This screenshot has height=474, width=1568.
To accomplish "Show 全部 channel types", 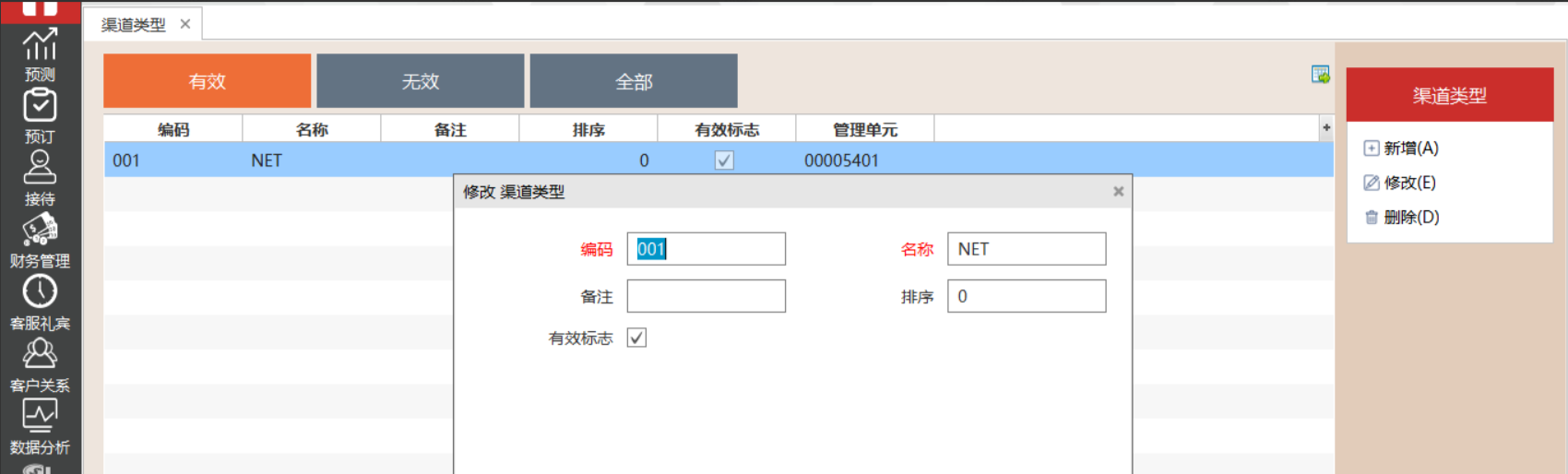I will point(634,81).
